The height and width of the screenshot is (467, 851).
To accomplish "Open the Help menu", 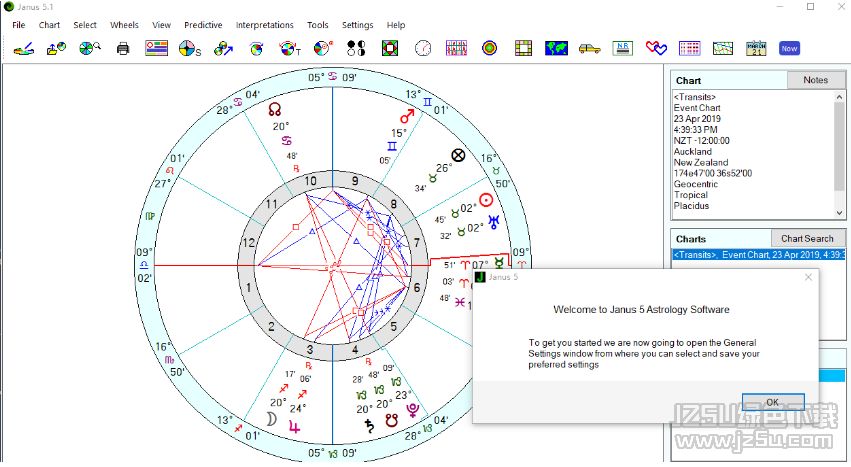I will [396, 25].
